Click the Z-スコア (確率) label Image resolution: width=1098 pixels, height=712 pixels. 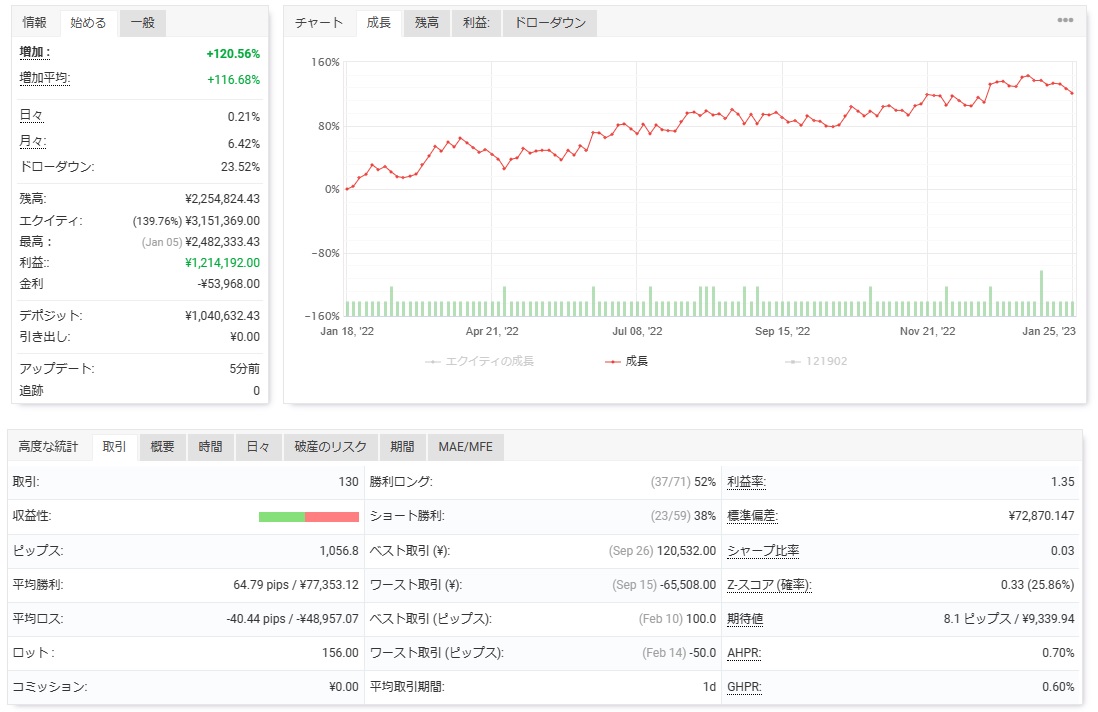(770, 585)
